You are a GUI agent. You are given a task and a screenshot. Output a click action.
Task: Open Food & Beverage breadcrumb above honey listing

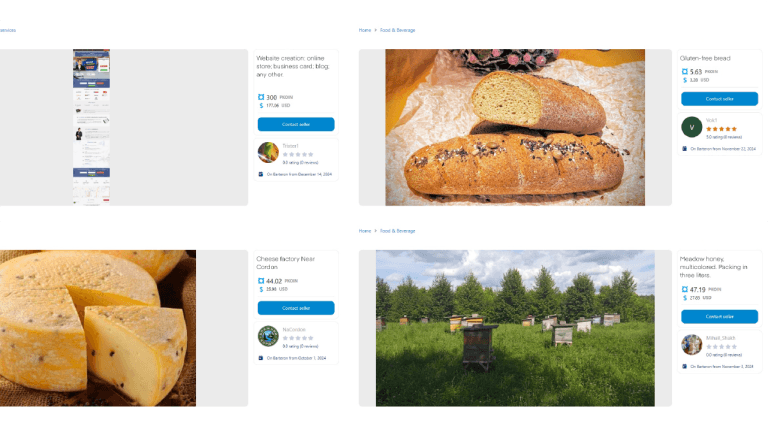click(398, 231)
